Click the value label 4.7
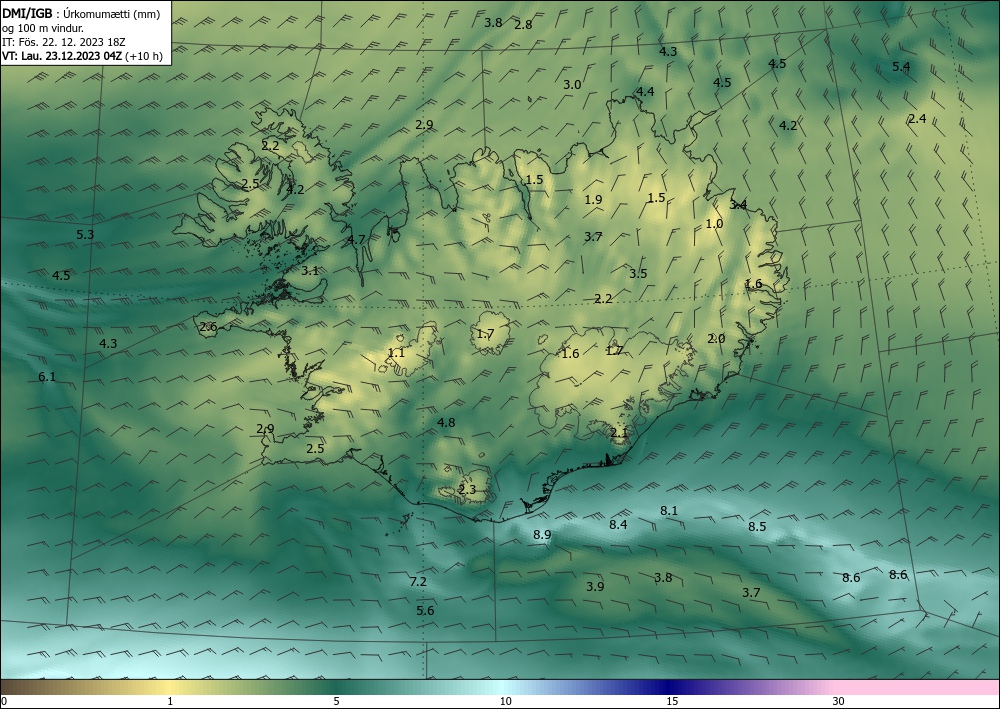1000x709 pixels. [357, 240]
